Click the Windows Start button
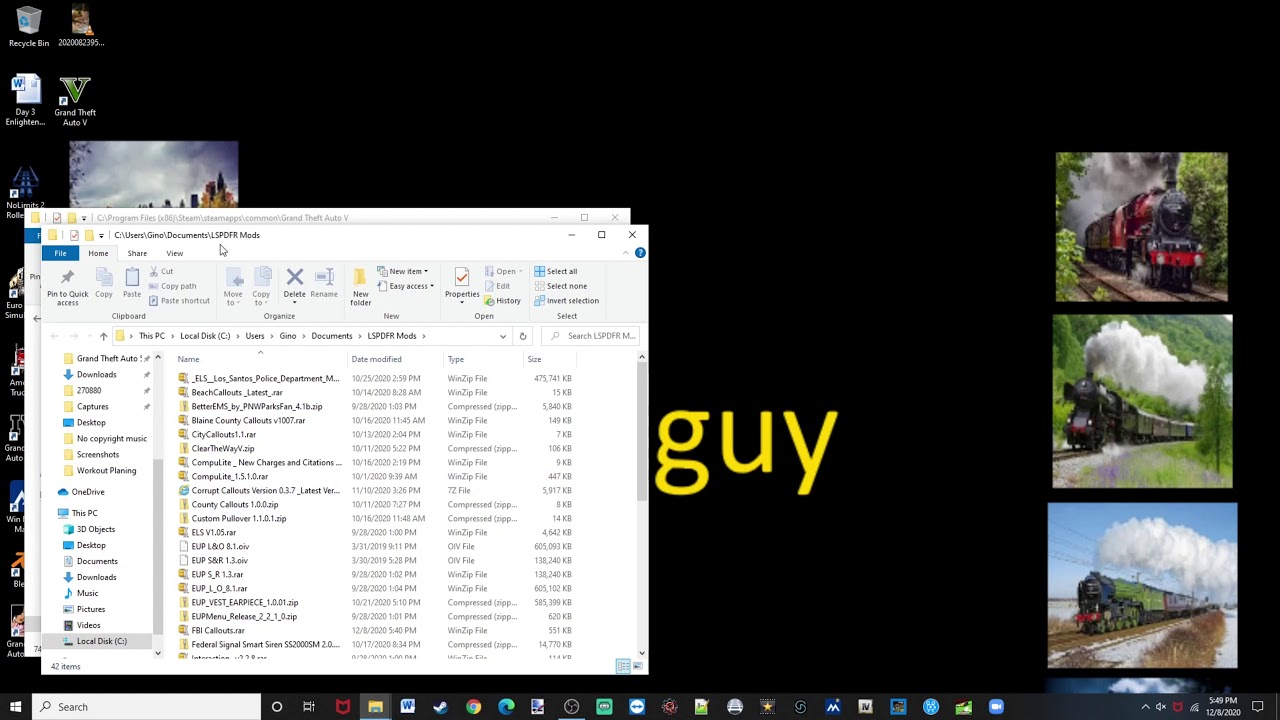1280x720 pixels. [x=15, y=707]
